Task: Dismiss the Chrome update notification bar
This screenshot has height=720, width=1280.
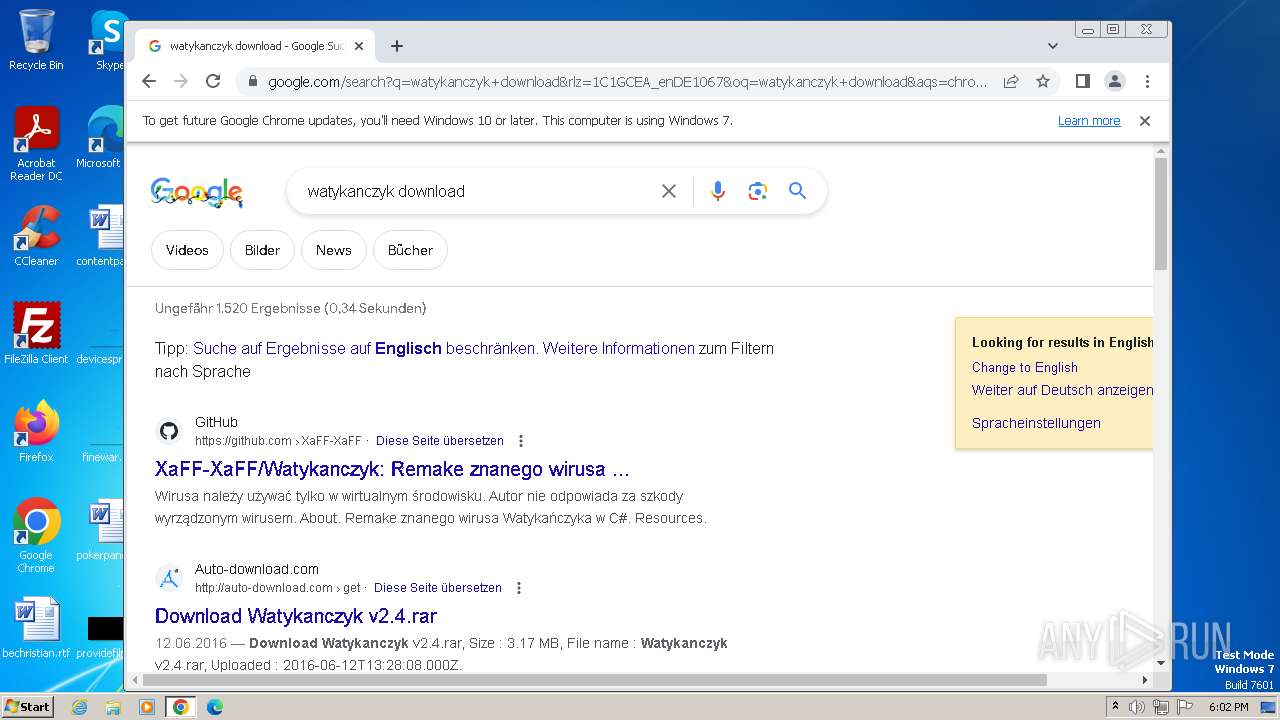Action: pyautogui.click(x=1145, y=121)
